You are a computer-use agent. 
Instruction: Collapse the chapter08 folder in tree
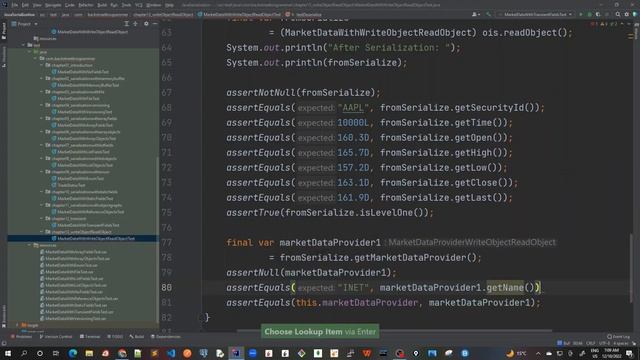[x=42, y=158]
